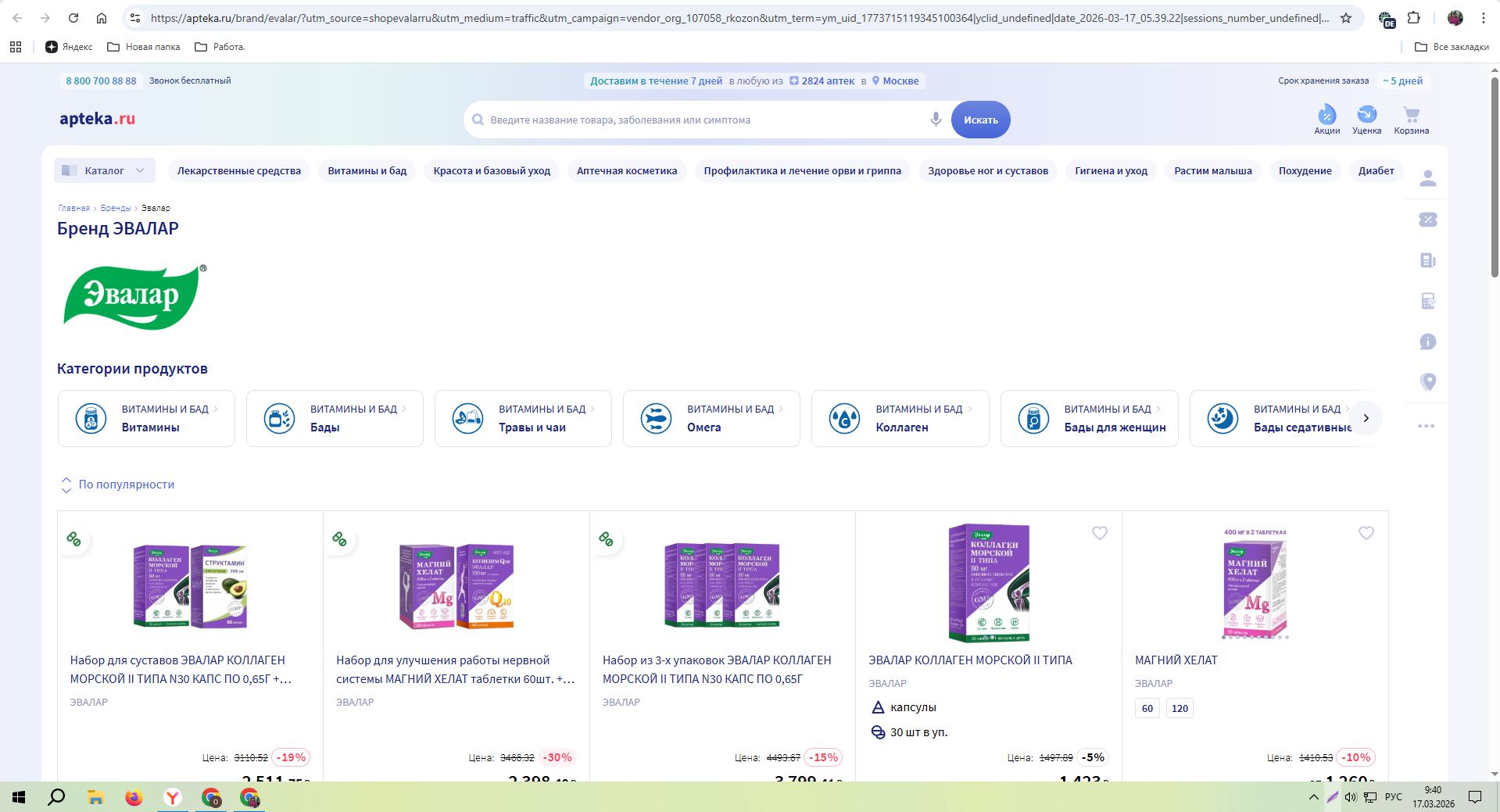Viewport: 1500px width, 812px height.
Task: Change city via Москве link
Action: (x=896, y=80)
